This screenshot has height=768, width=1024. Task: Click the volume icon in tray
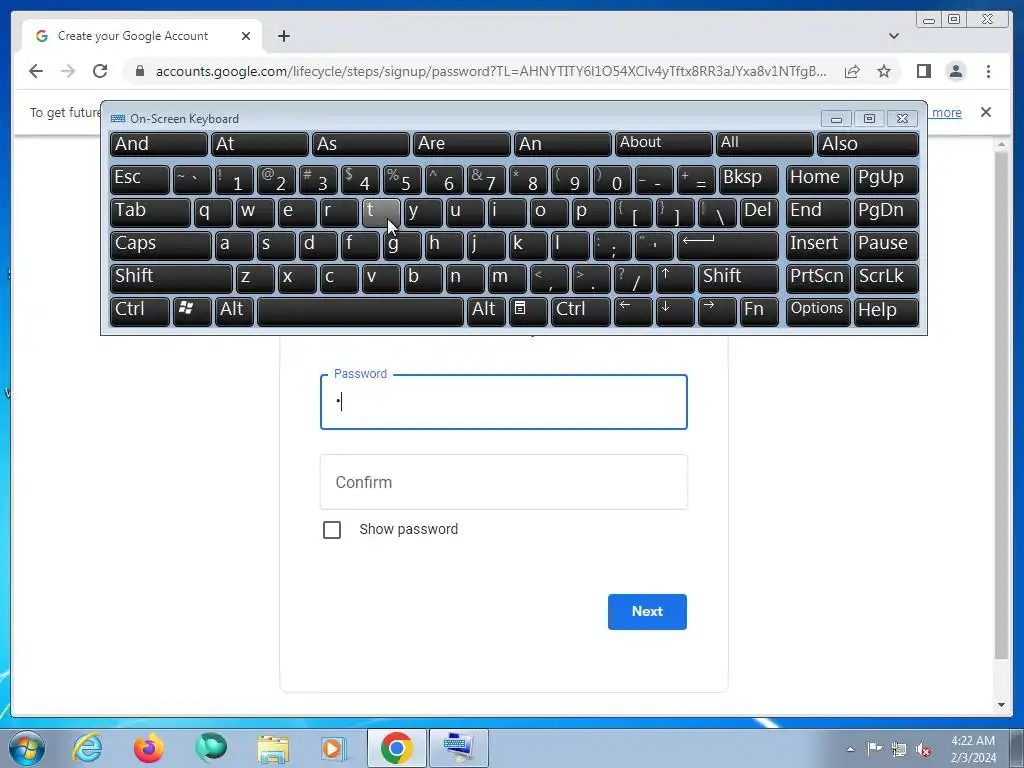click(x=923, y=749)
